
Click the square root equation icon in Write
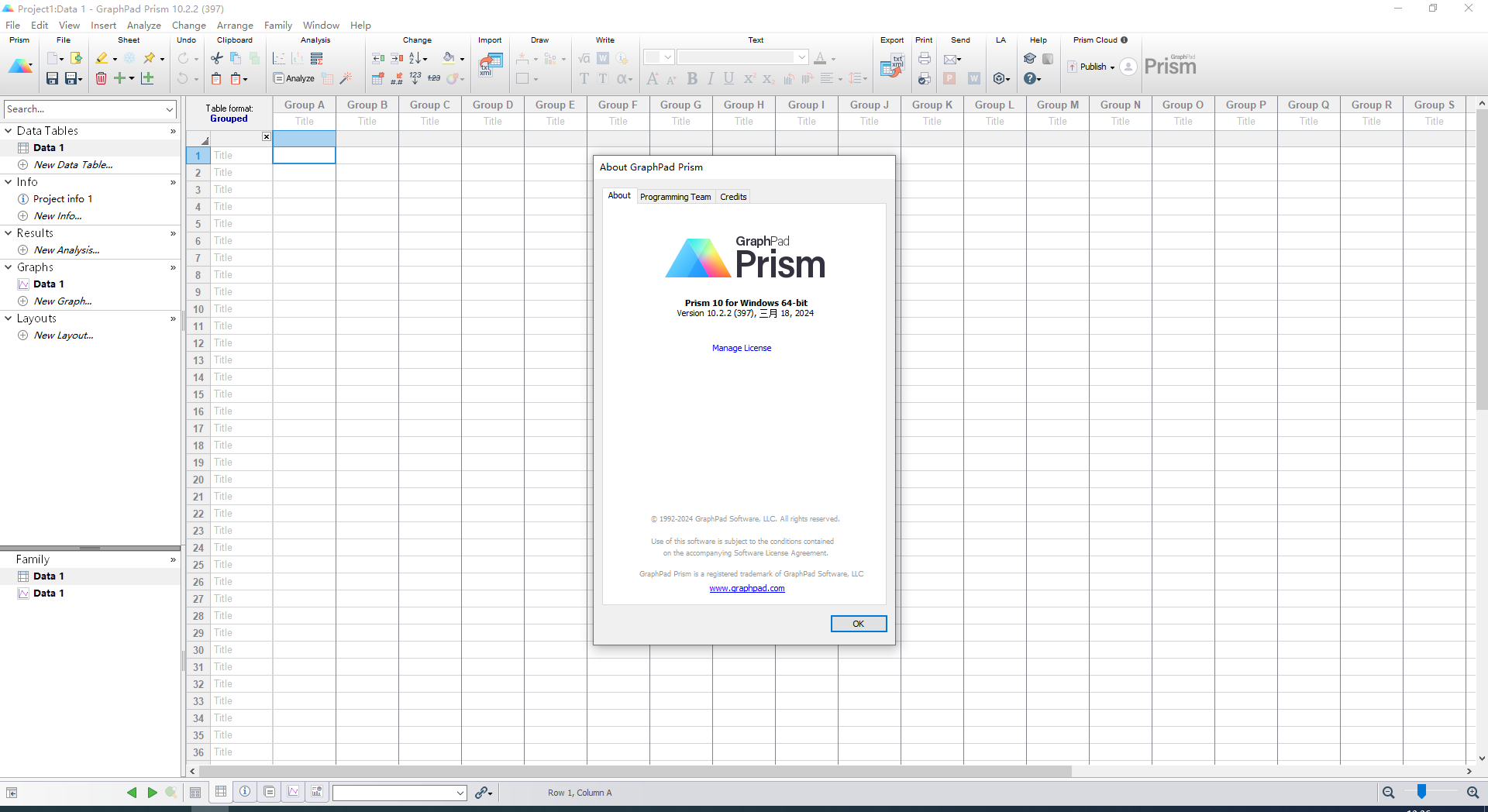tap(583, 58)
